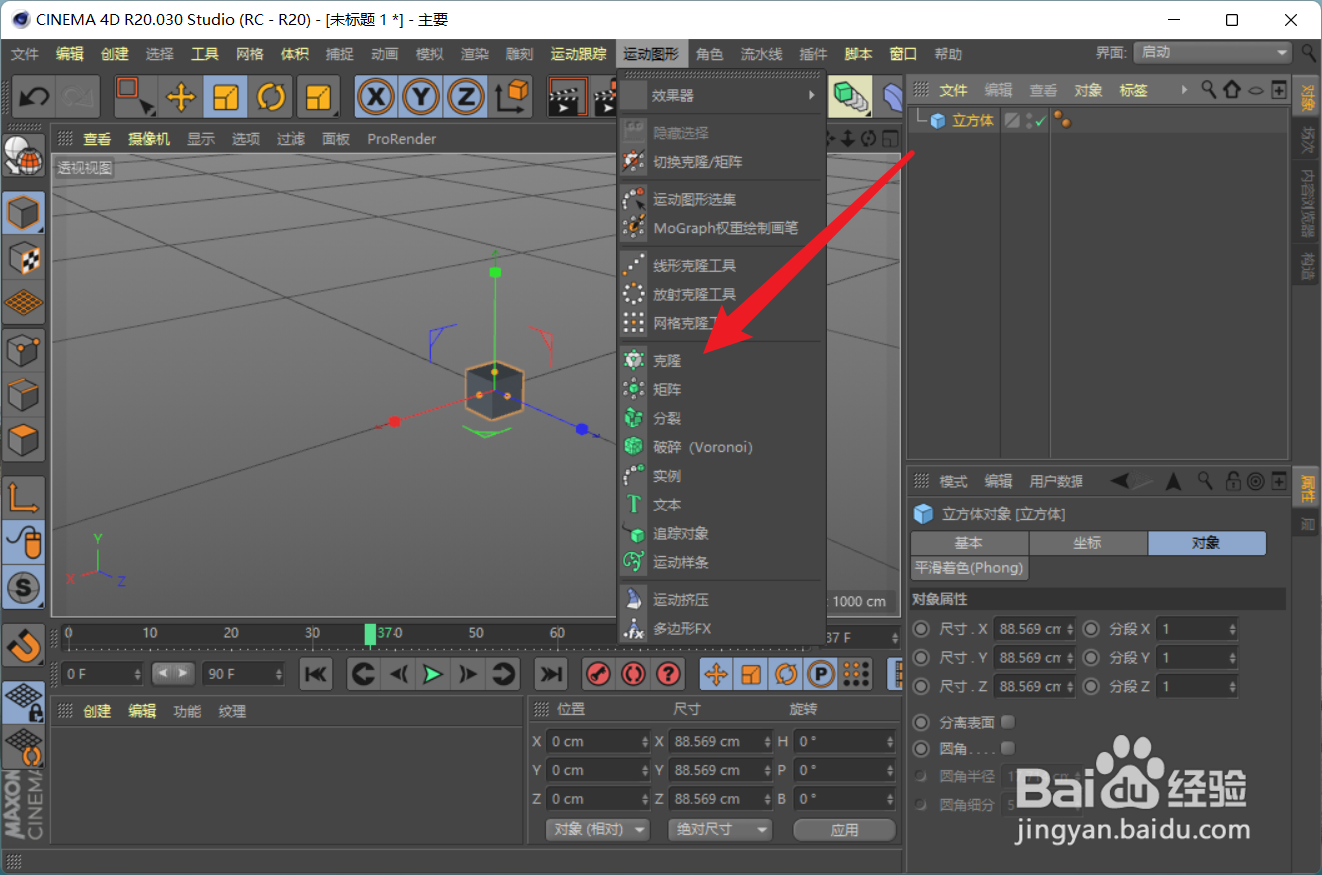Select the Live Selection tool icon

135,97
